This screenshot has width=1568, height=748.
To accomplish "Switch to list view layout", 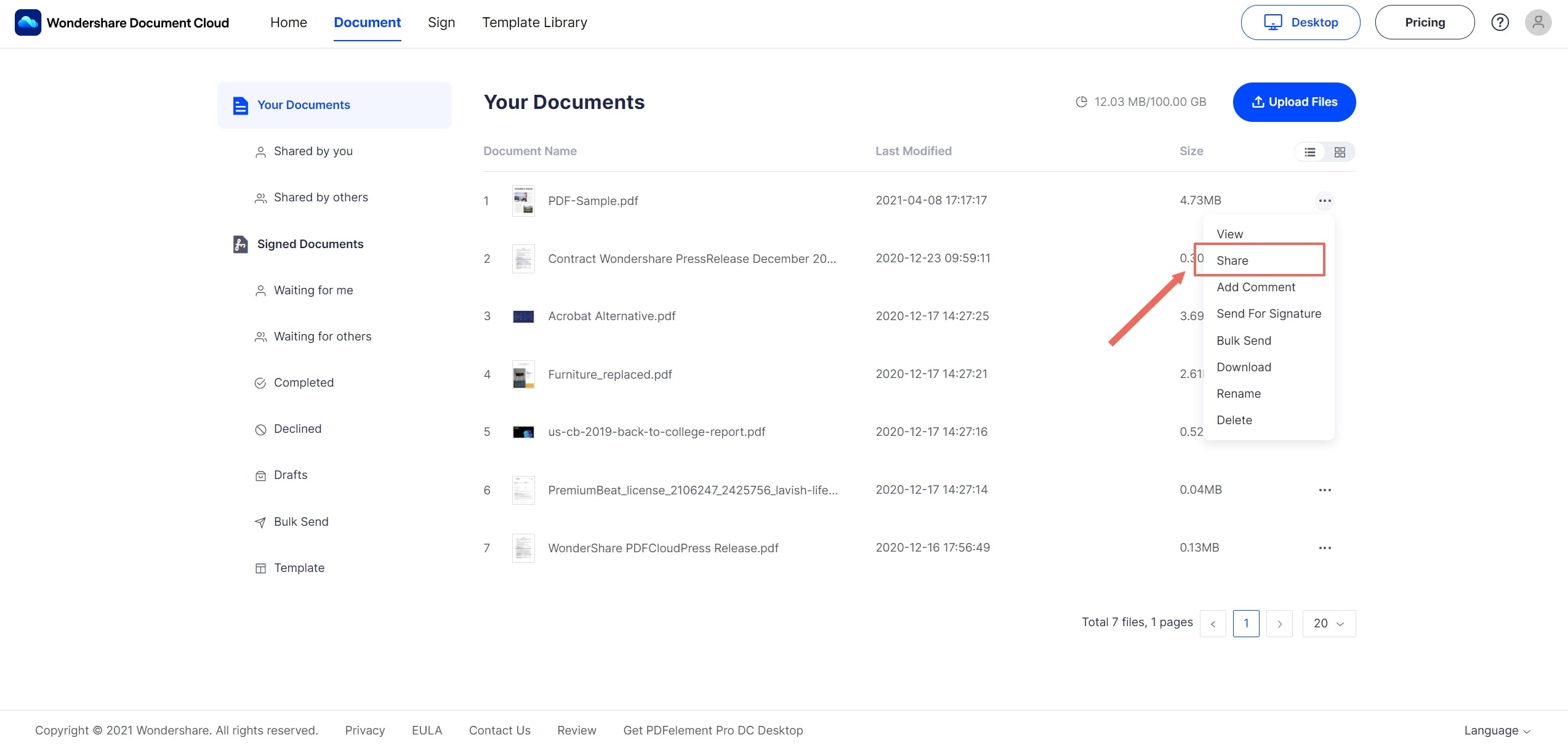I will click(1310, 152).
